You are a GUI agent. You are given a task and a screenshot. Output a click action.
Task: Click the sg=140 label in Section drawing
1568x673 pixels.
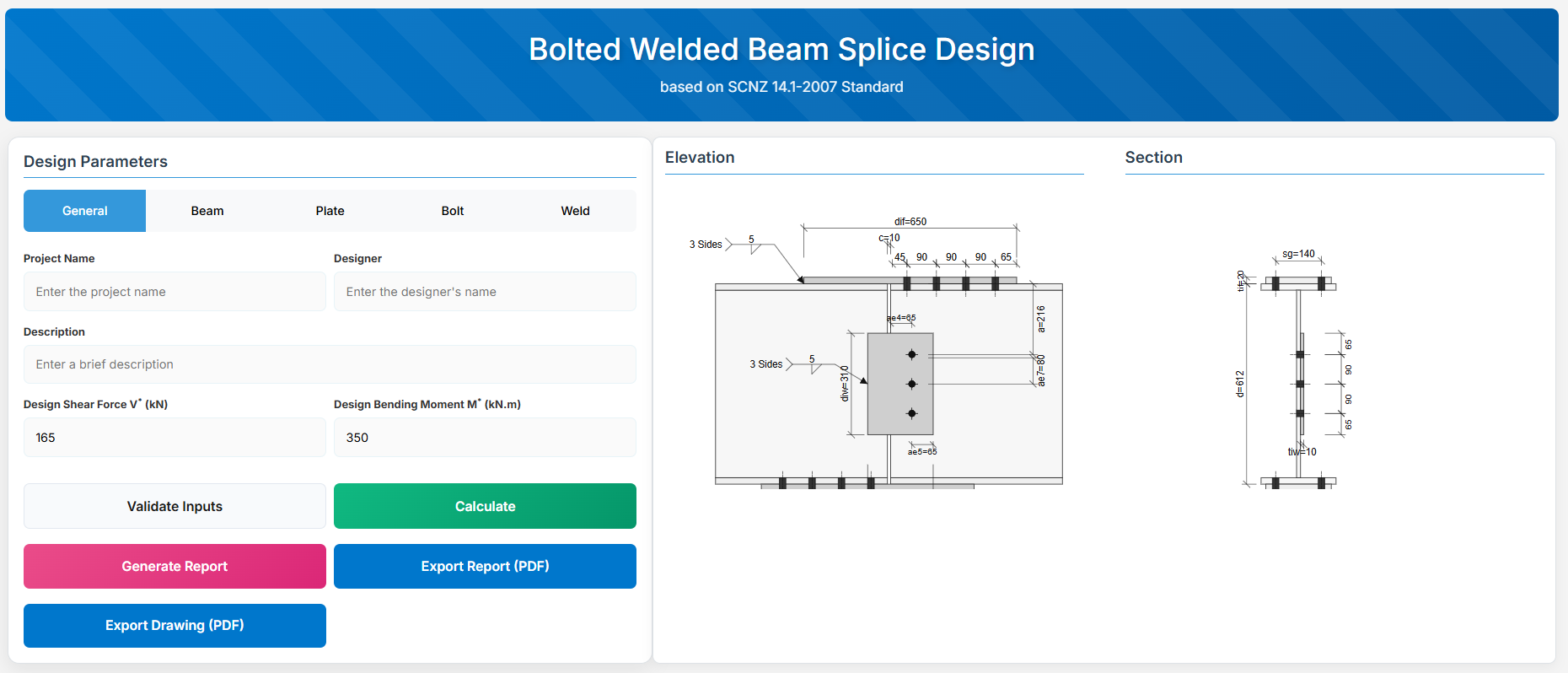tap(1298, 254)
